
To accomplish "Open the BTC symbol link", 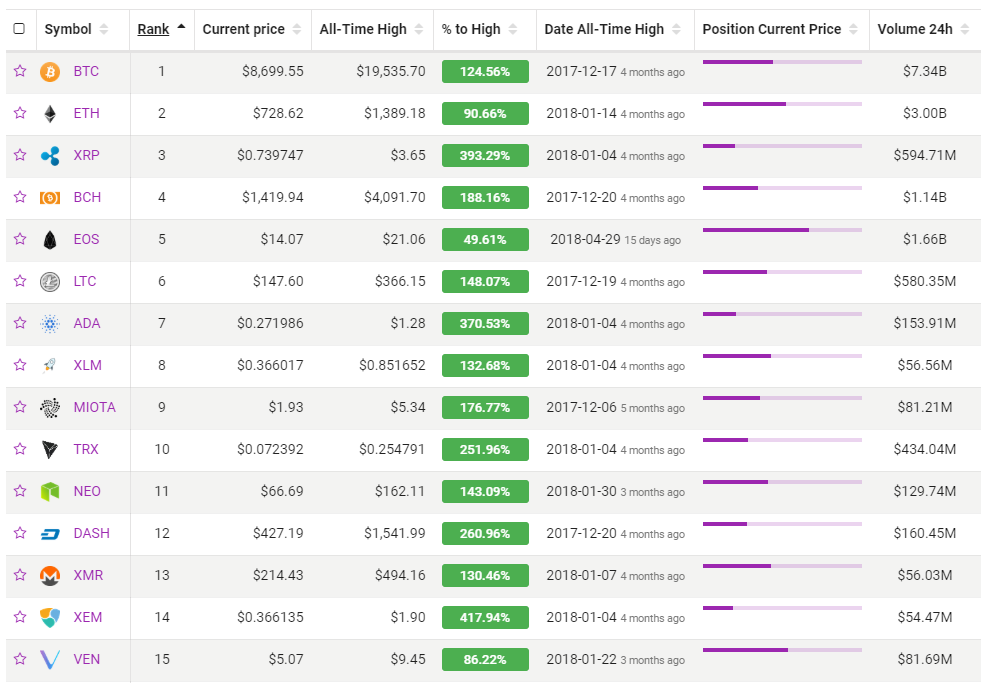I will (86, 72).
